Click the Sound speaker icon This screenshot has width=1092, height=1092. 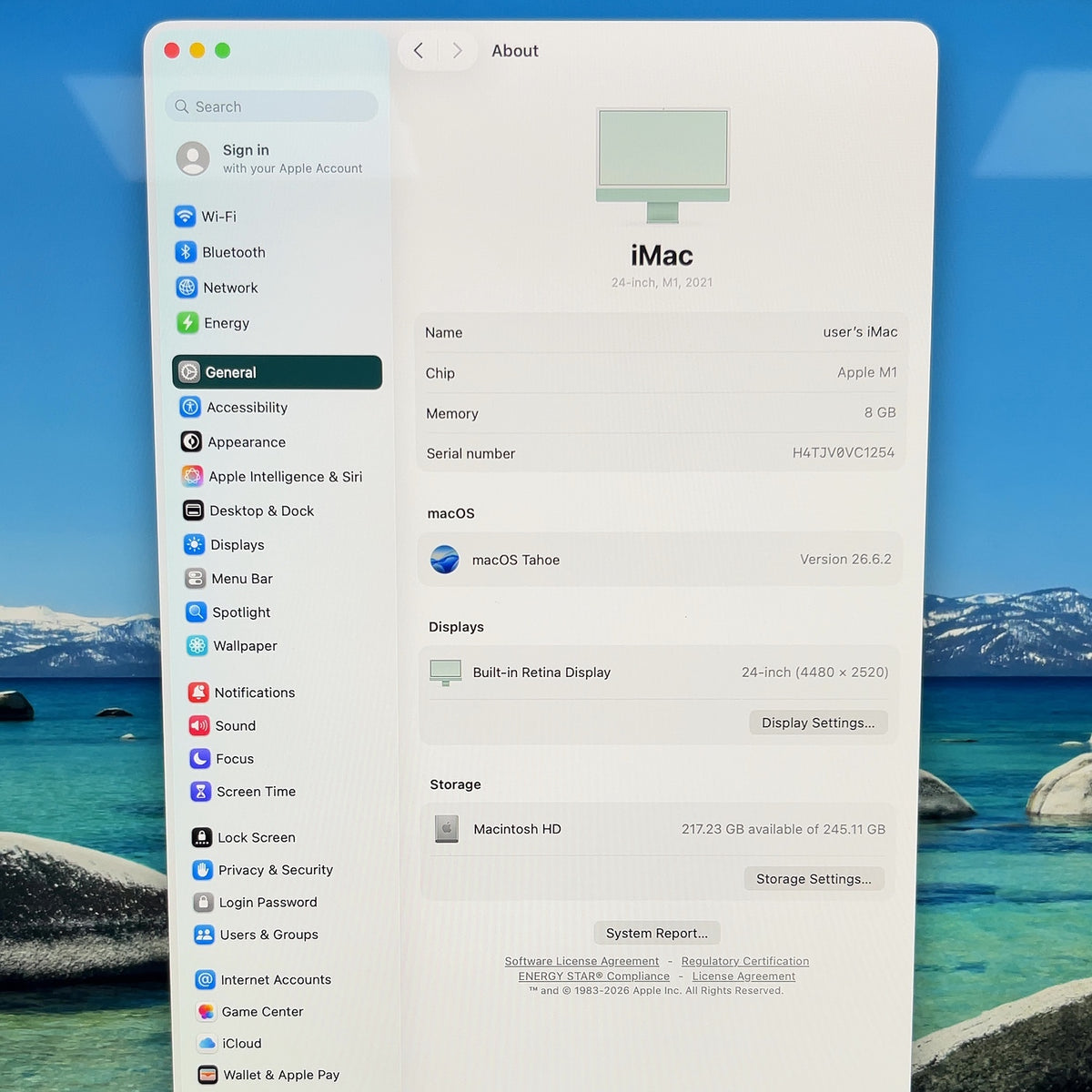pyautogui.click(x=199, y=725)
